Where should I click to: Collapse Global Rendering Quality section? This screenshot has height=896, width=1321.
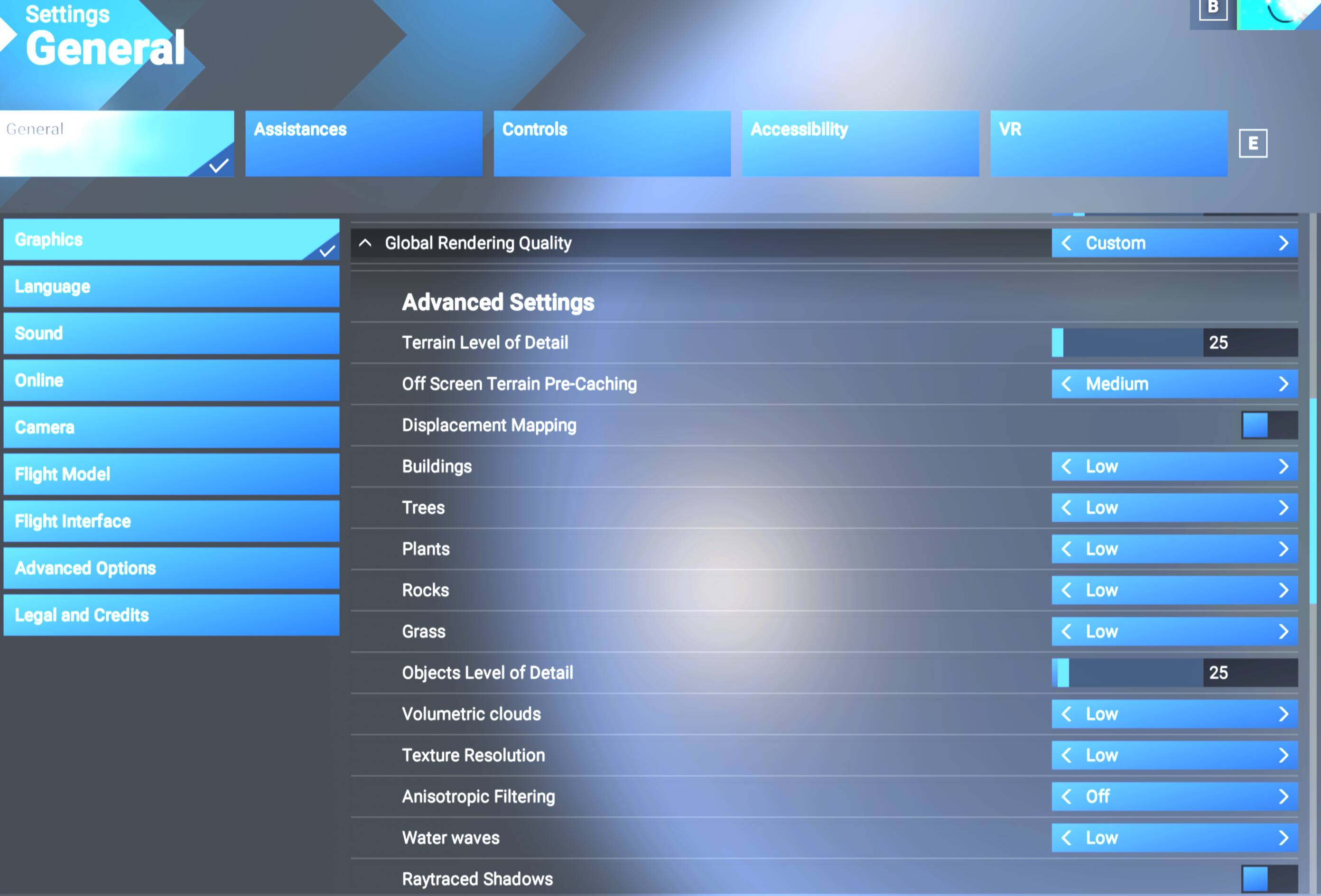tap(365, 243)
